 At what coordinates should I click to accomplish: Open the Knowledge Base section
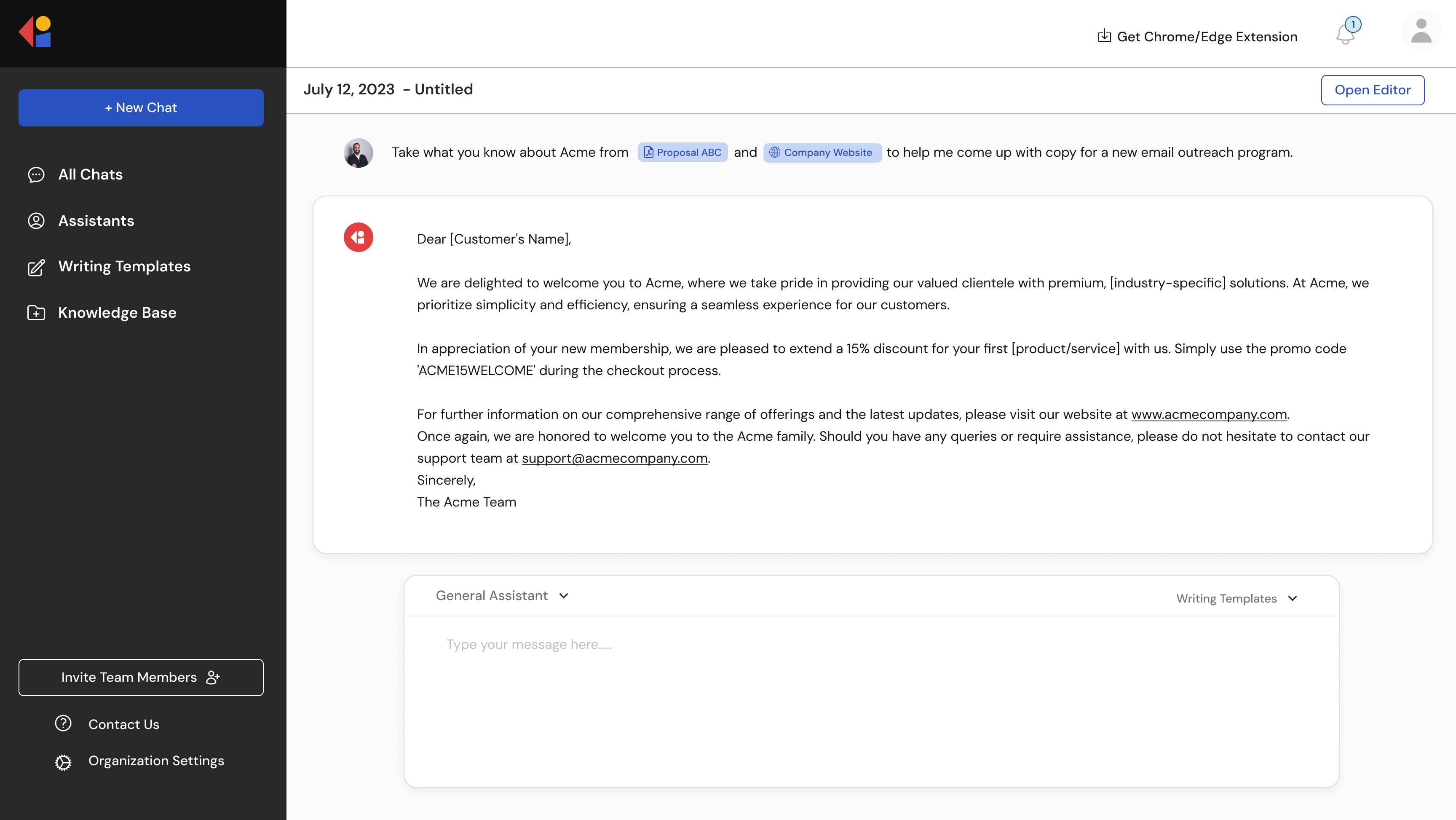pyautogui.click(x=117, y=312)
